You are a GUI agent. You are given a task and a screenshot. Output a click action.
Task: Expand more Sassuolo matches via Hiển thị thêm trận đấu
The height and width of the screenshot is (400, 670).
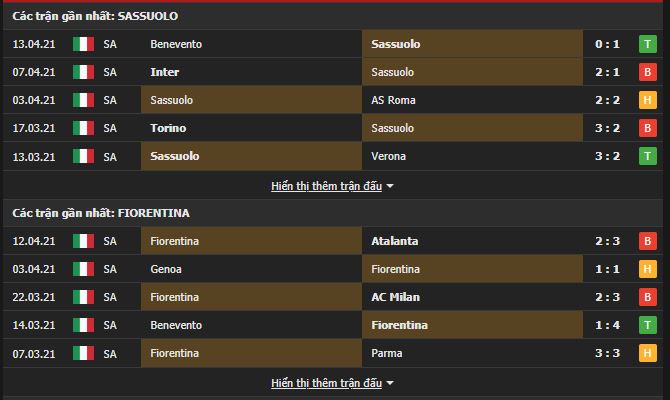click(326, 186)
